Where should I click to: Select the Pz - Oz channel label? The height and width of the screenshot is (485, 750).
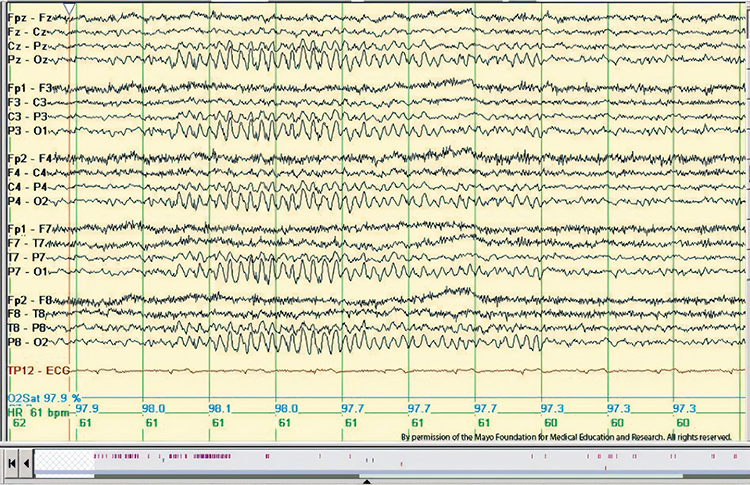[x=26, y=60]
